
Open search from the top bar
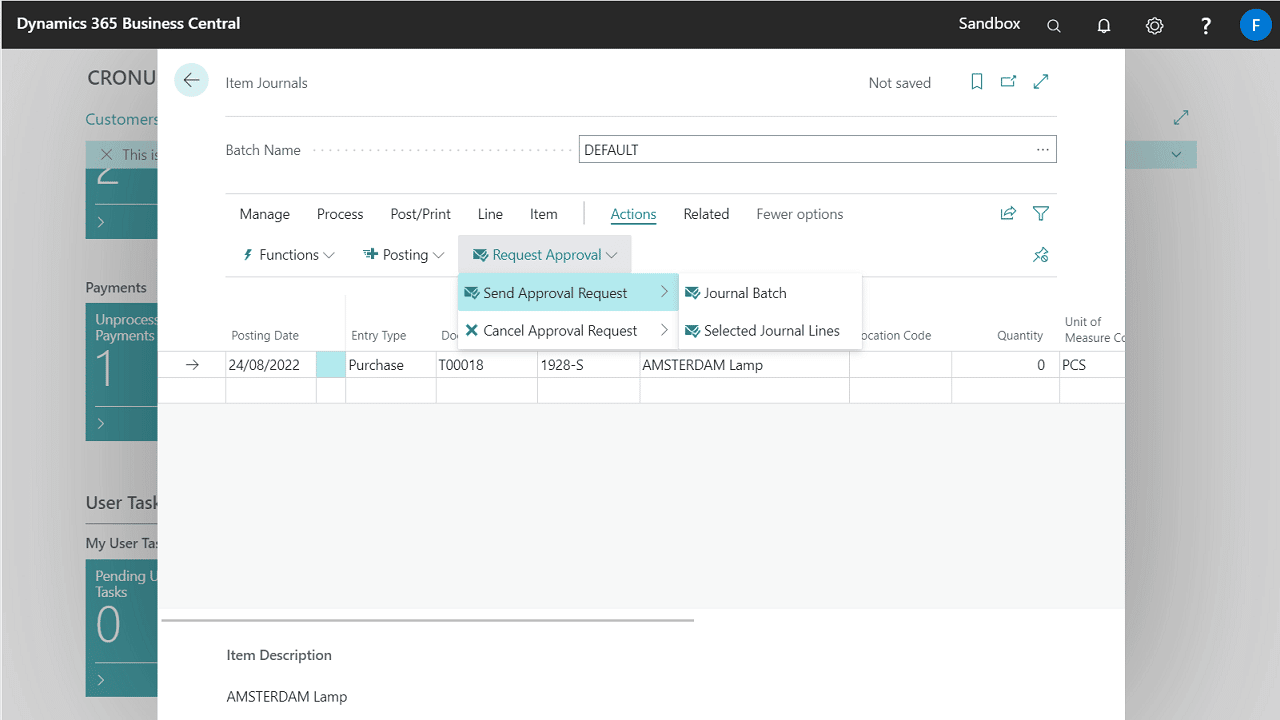tap(1054, 26)
